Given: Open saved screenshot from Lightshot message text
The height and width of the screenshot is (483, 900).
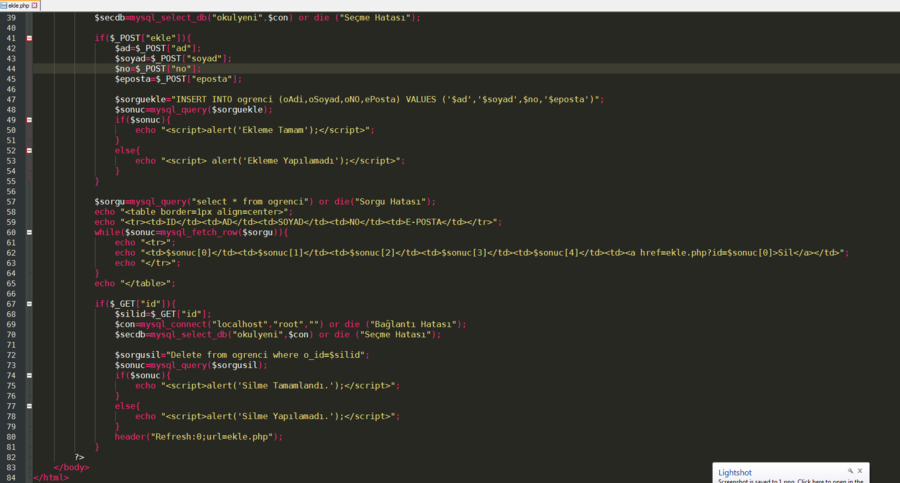Looking at the screenshot, I should tap(790, 481).
